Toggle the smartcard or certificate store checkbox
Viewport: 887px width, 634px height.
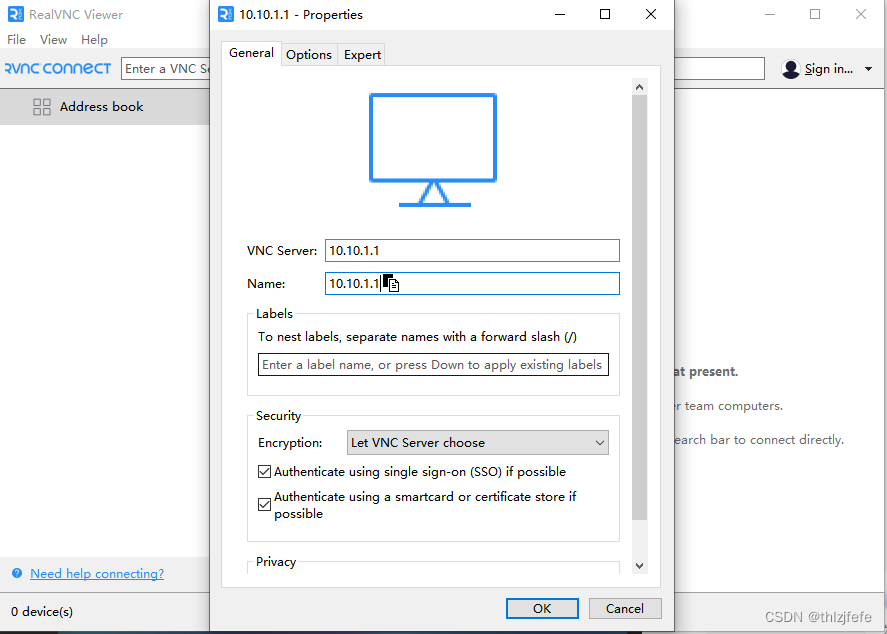coord(264,504)
